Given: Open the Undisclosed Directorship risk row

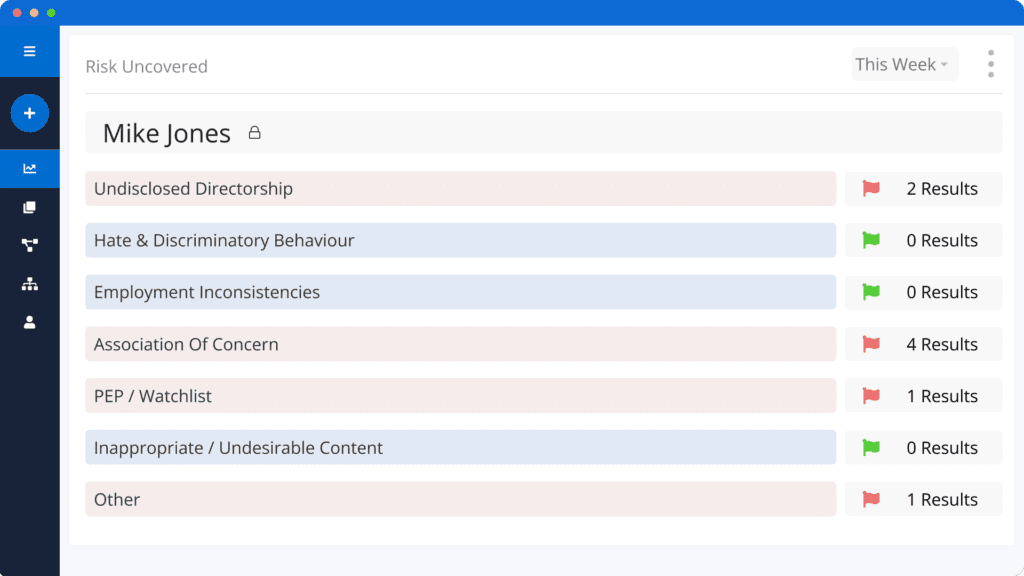Looking at the screenshot, I should coord(460,189).
